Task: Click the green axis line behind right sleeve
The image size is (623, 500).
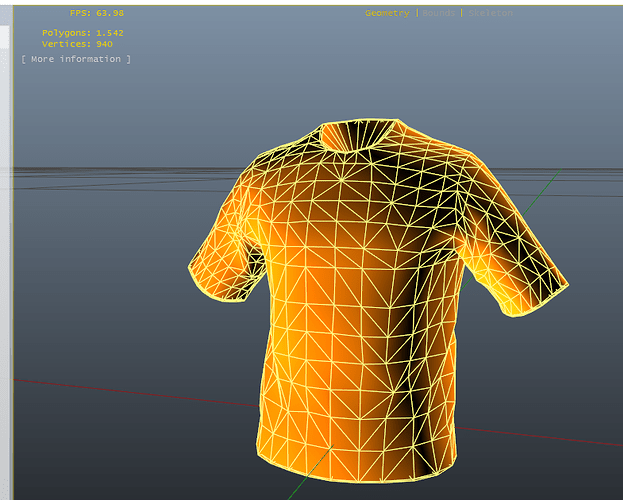Action: coord(541,192)
